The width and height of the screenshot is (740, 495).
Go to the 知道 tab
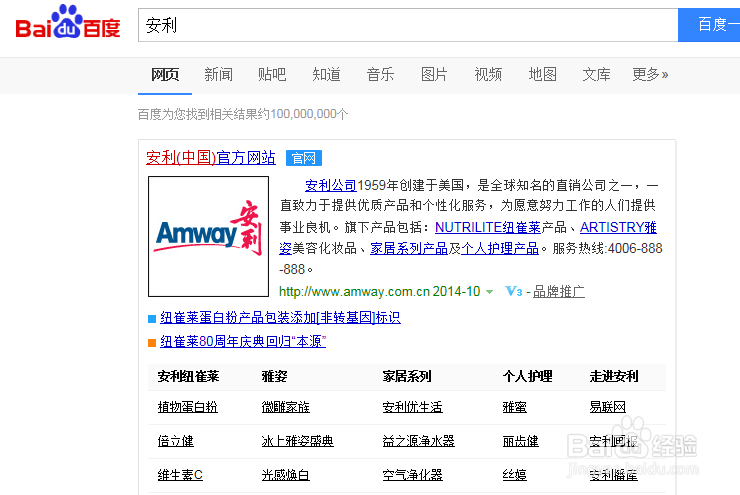[326, 75]
